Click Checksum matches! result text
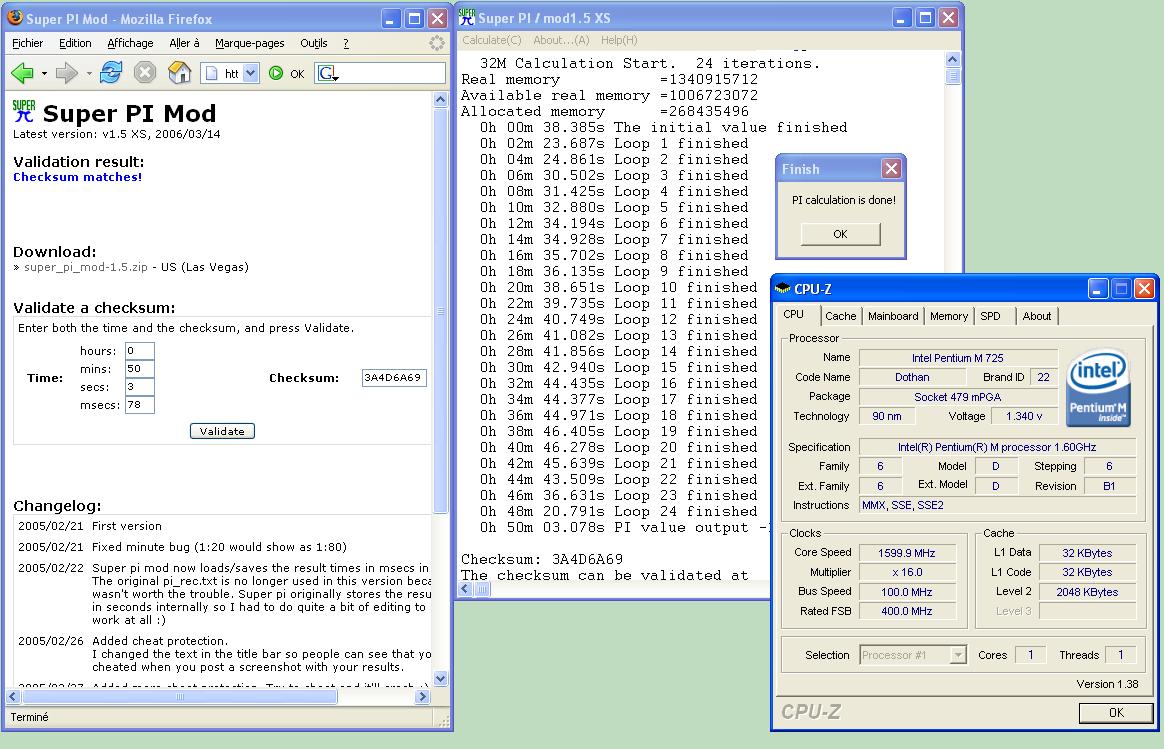Screen dimensions: 1164x749 tap(77, 177)
